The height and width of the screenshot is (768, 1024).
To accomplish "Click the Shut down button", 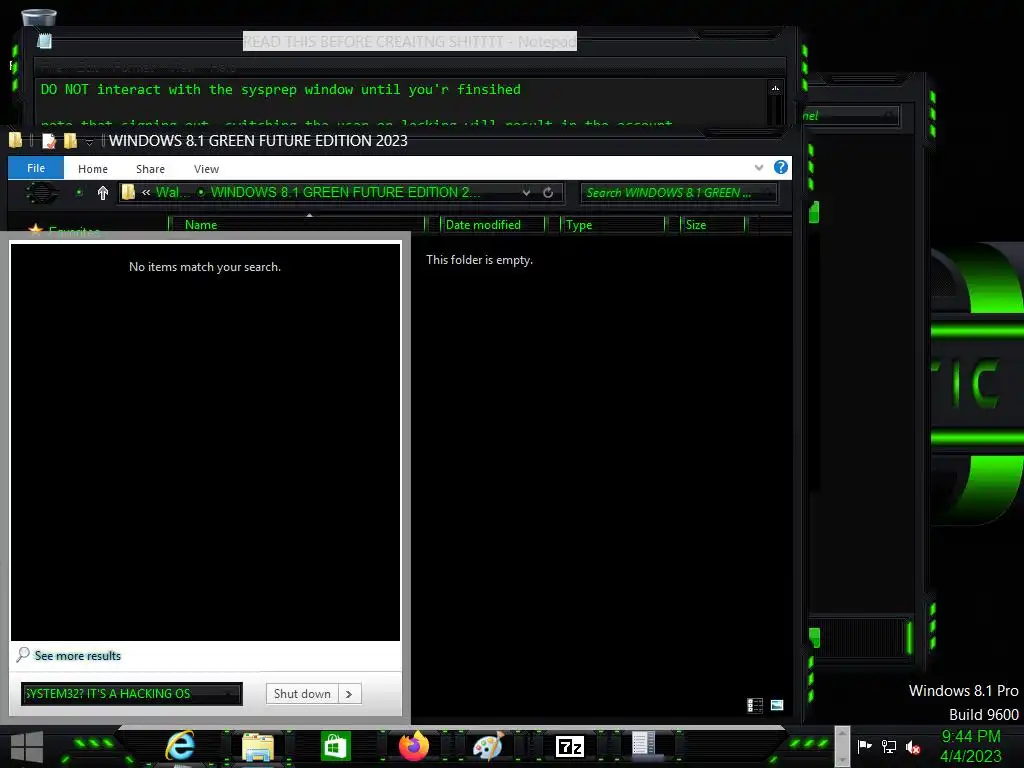I will 302,694.
